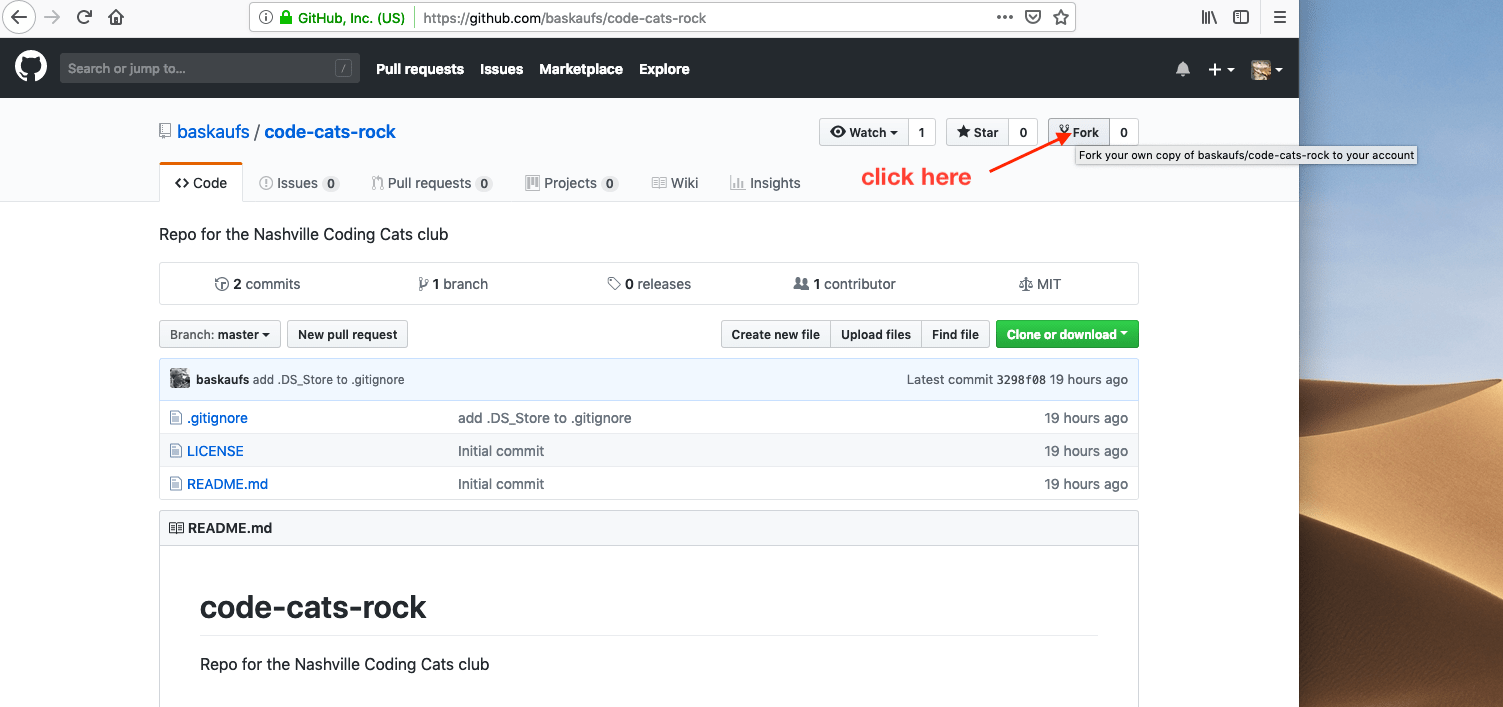Open the latest commit message in commit bar
The width and height of the screenshot is (1503, 707).
[329, 380]
